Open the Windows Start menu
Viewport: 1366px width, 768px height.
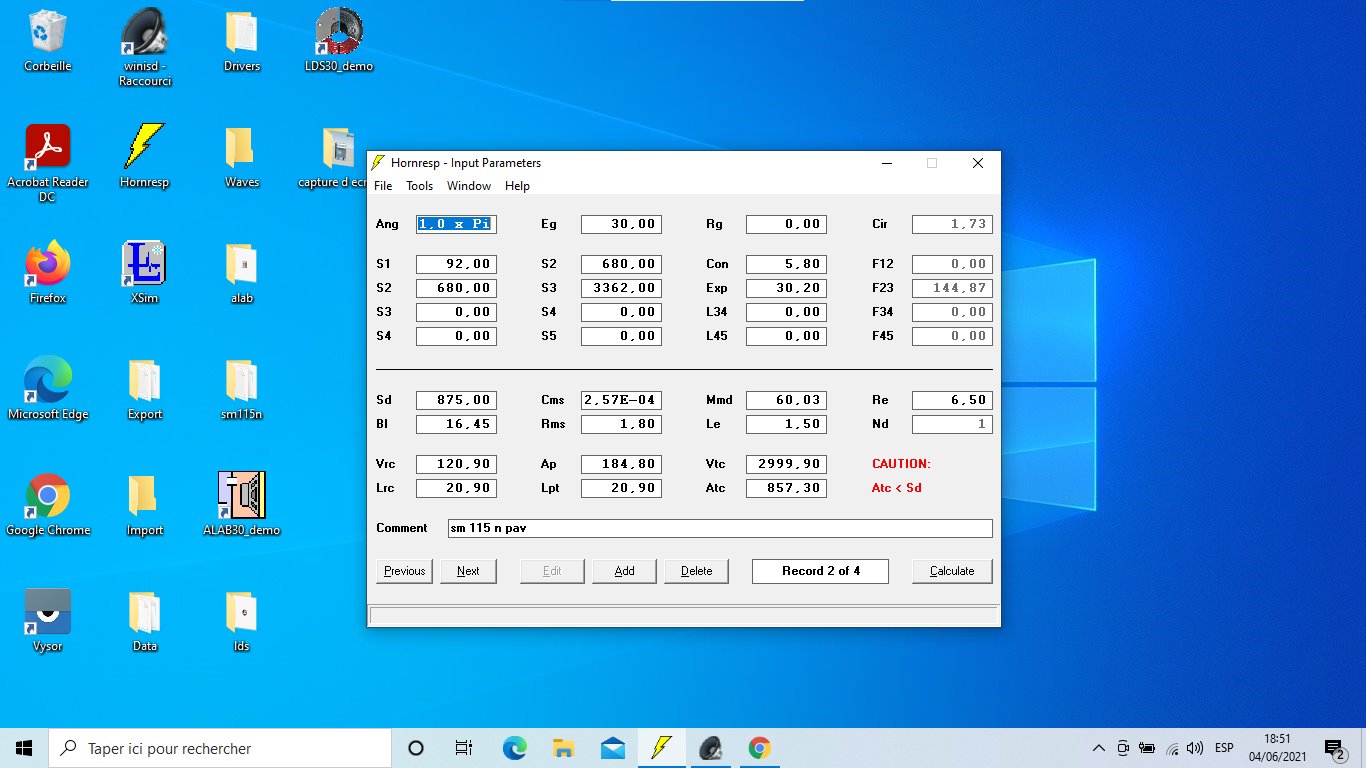point(24,748)
